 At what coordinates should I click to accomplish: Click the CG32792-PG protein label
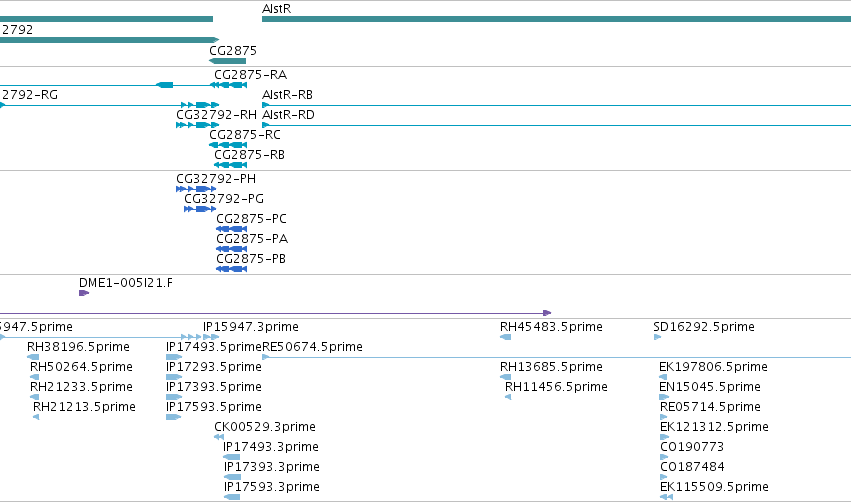pyautogui.click(x=224, y=199)
